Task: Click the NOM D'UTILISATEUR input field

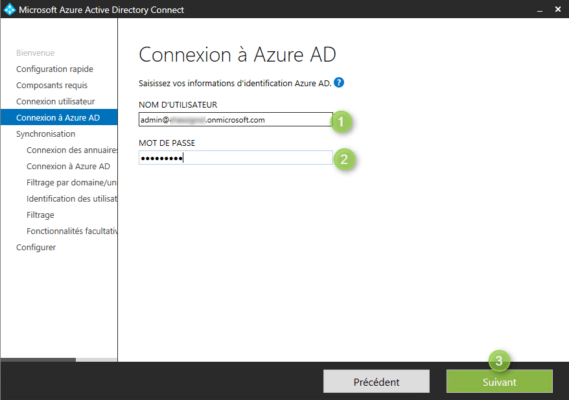Action: (x=235, y=120)
